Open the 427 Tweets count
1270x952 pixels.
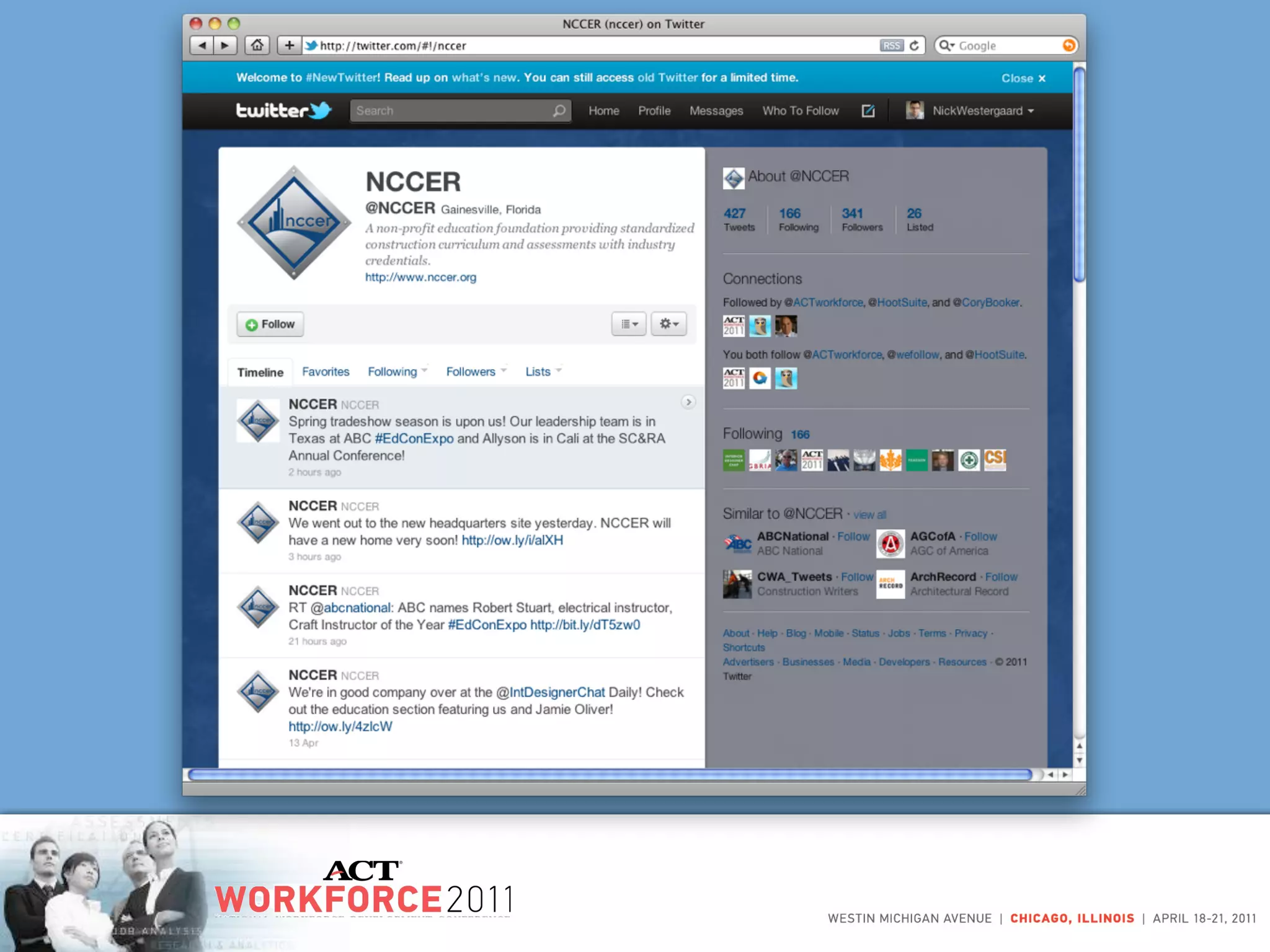point(739,219)
